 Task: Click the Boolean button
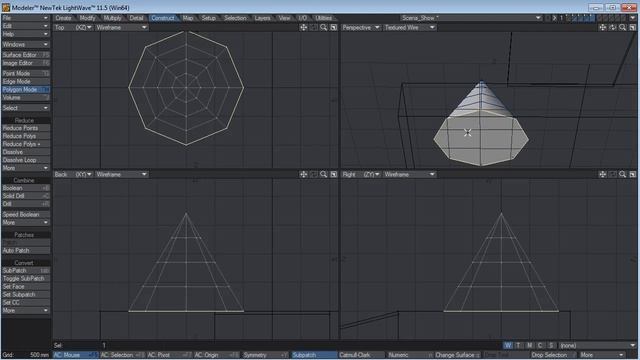[x=26, y=188]
